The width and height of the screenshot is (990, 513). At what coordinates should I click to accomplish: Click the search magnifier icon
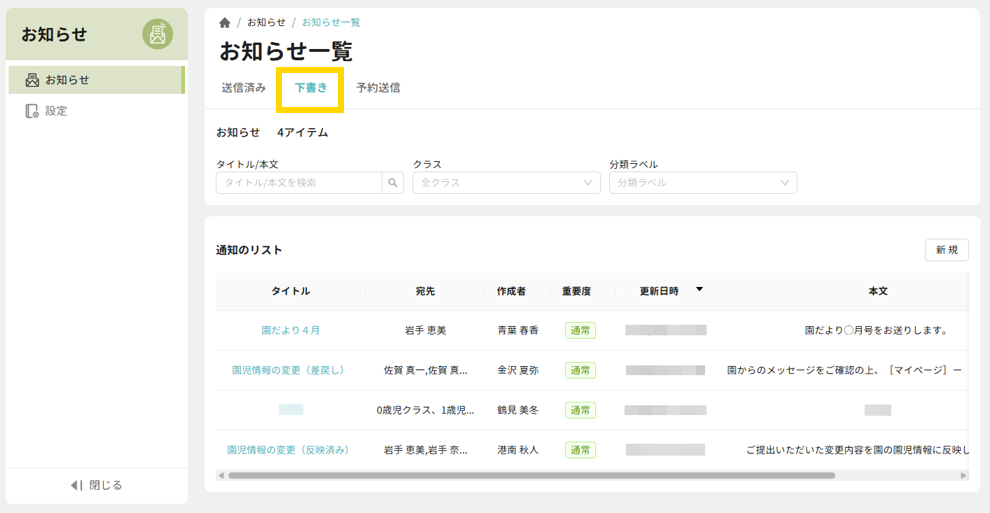tap(393, 183)
